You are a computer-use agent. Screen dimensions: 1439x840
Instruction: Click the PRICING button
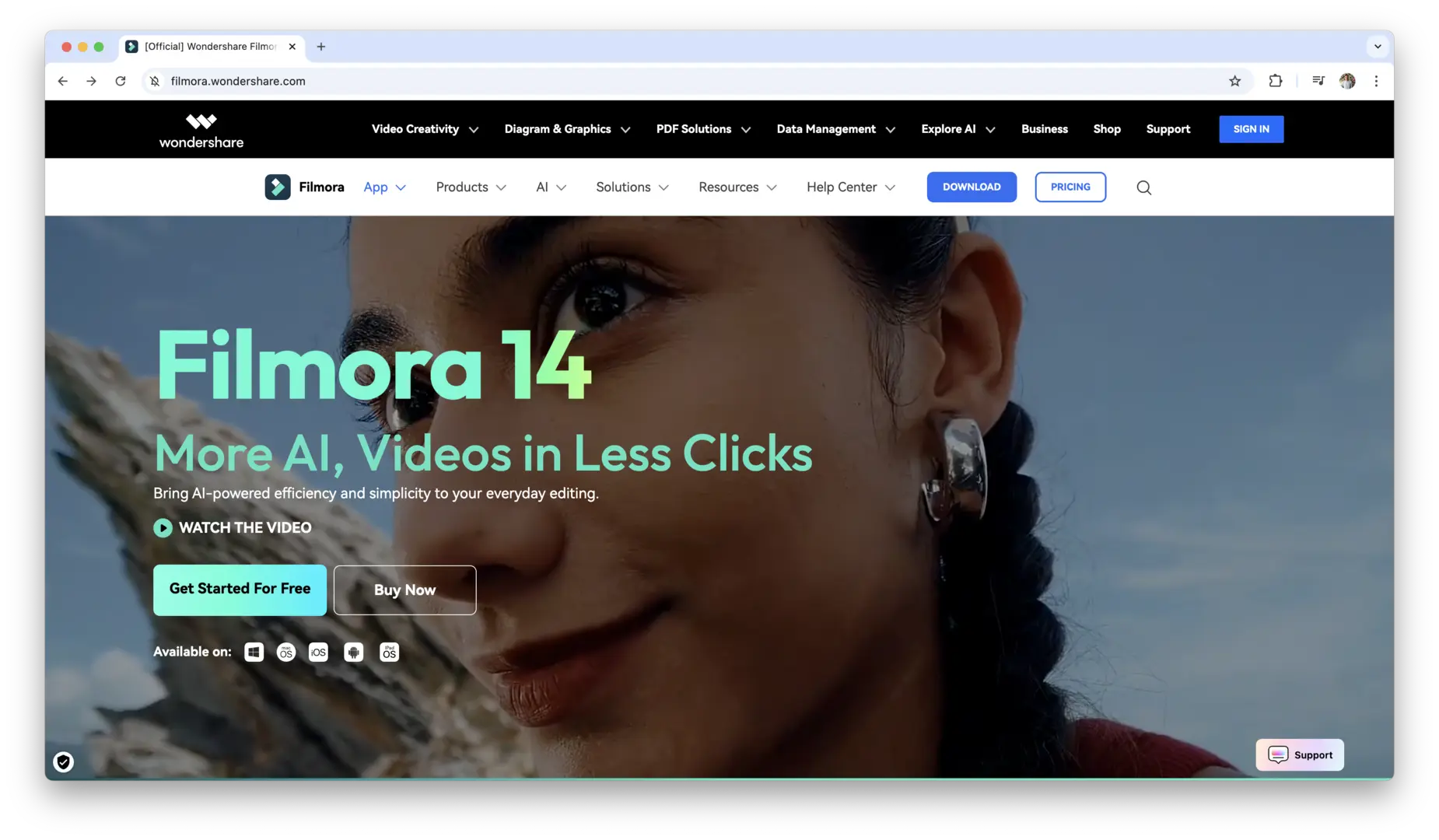[1070, 187]
